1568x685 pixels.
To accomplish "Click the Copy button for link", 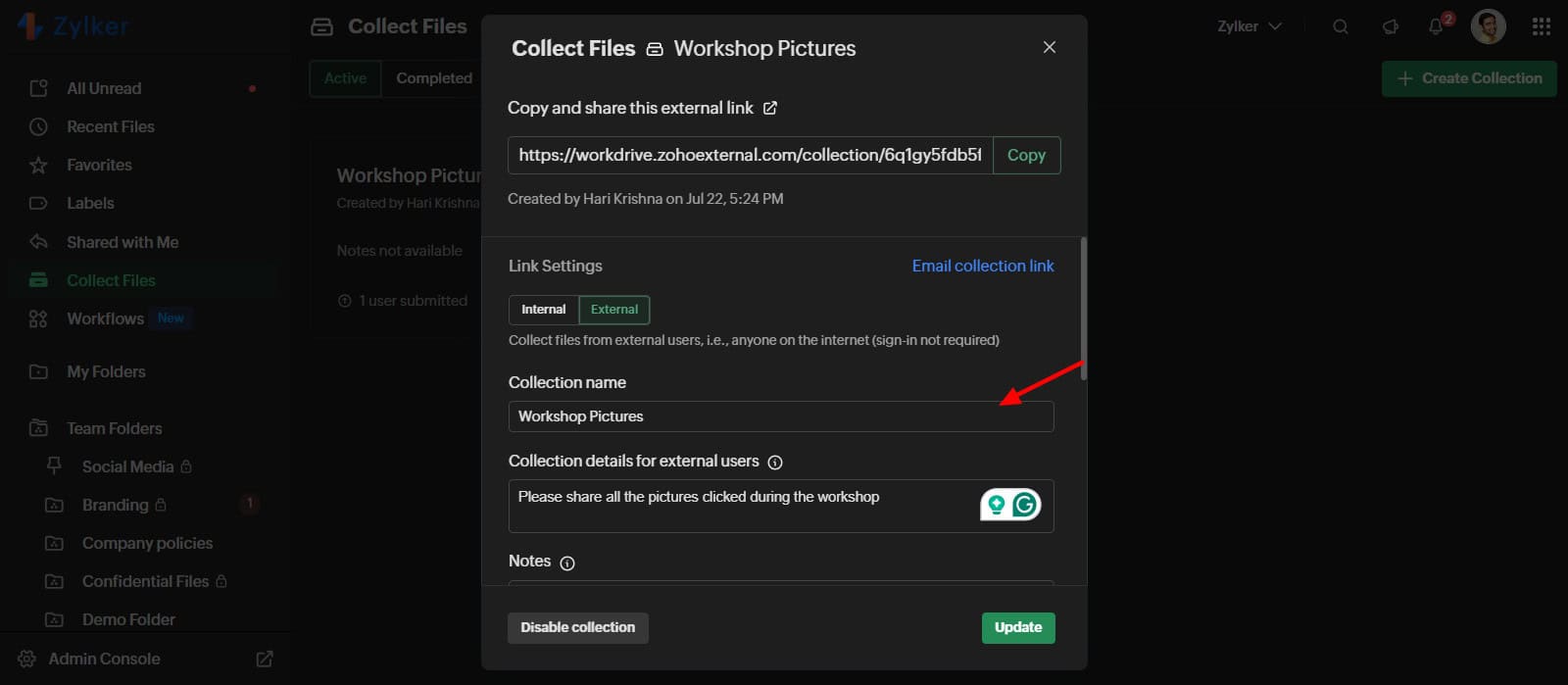I will click(1026, 155).
